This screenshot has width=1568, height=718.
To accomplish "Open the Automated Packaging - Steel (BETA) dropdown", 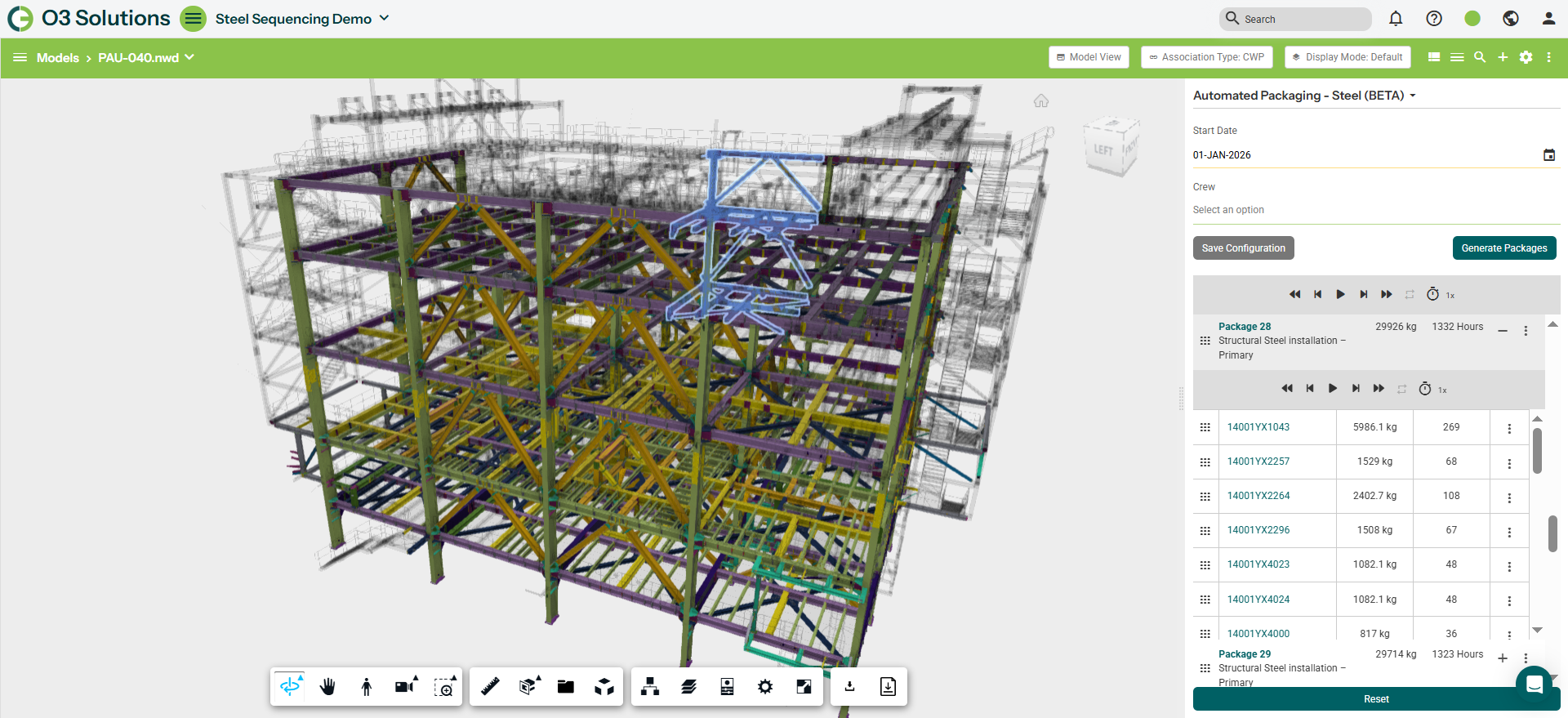I will point(1305,96).
